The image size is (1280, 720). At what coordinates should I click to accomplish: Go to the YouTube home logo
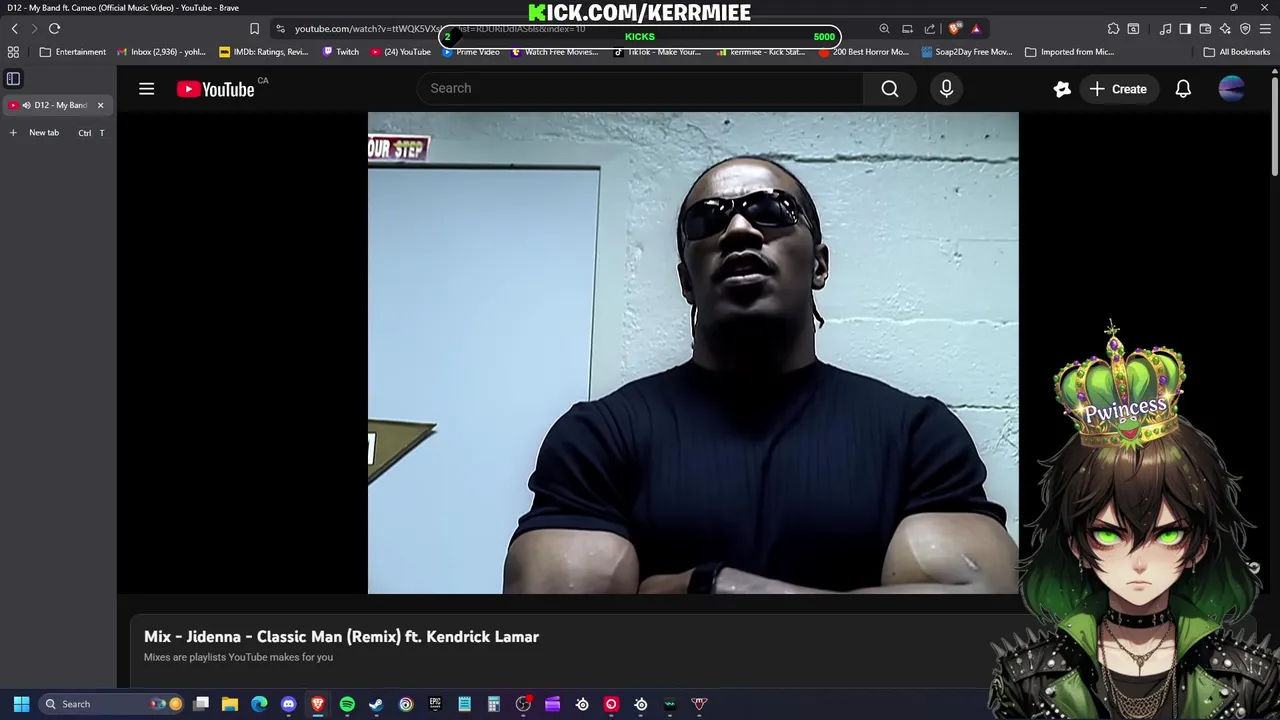click(216, 89)
